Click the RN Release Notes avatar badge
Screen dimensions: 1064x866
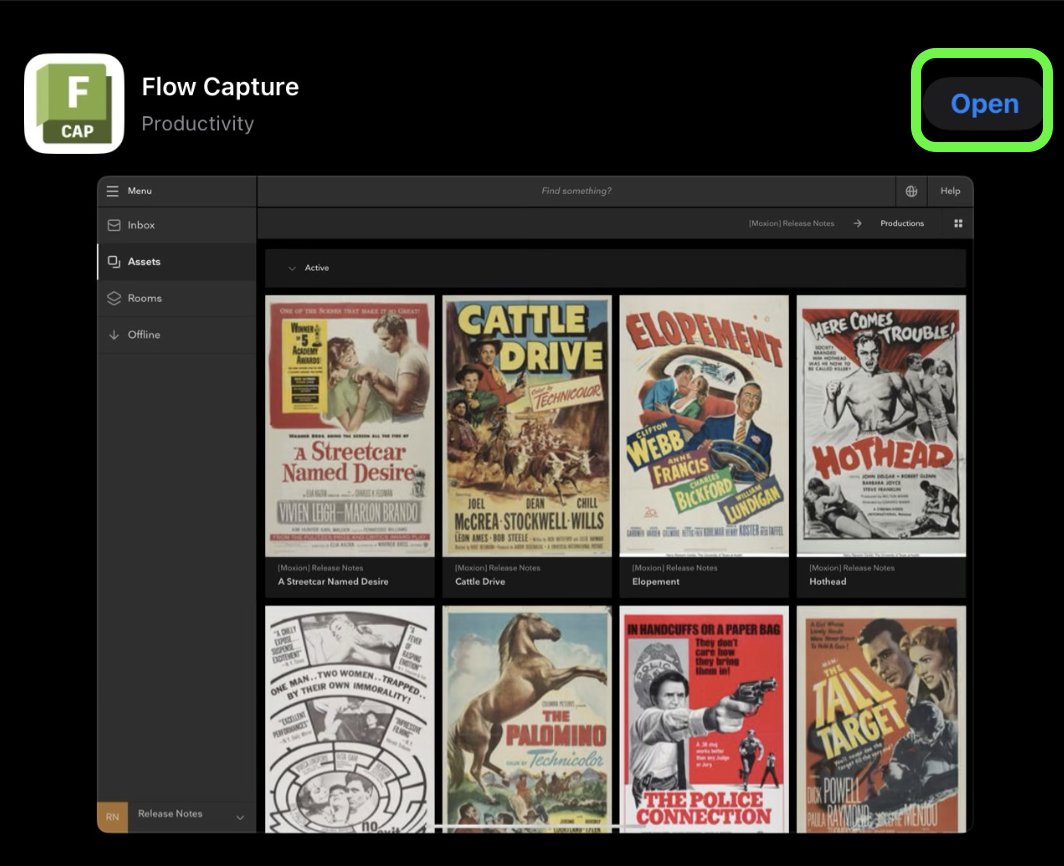(x=113, y=815)
